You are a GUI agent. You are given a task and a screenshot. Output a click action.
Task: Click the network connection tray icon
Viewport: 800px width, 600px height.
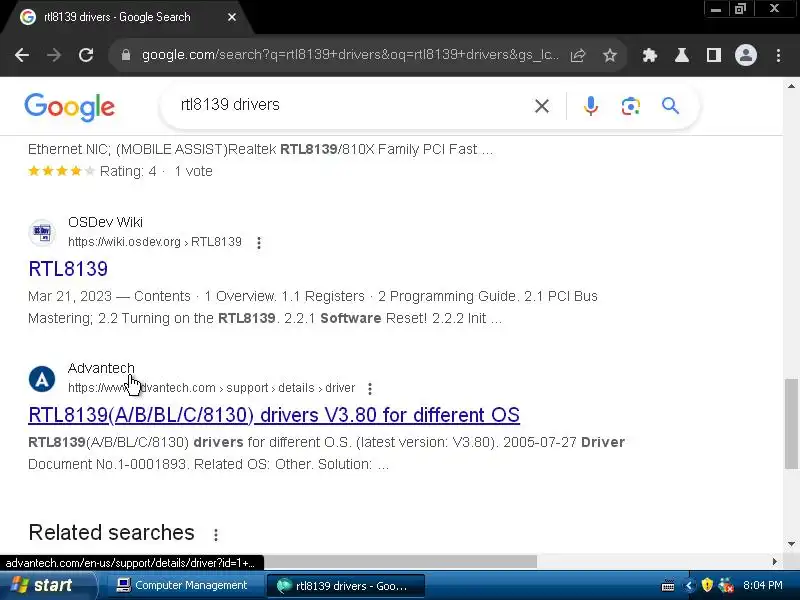(x=726, y=585)
